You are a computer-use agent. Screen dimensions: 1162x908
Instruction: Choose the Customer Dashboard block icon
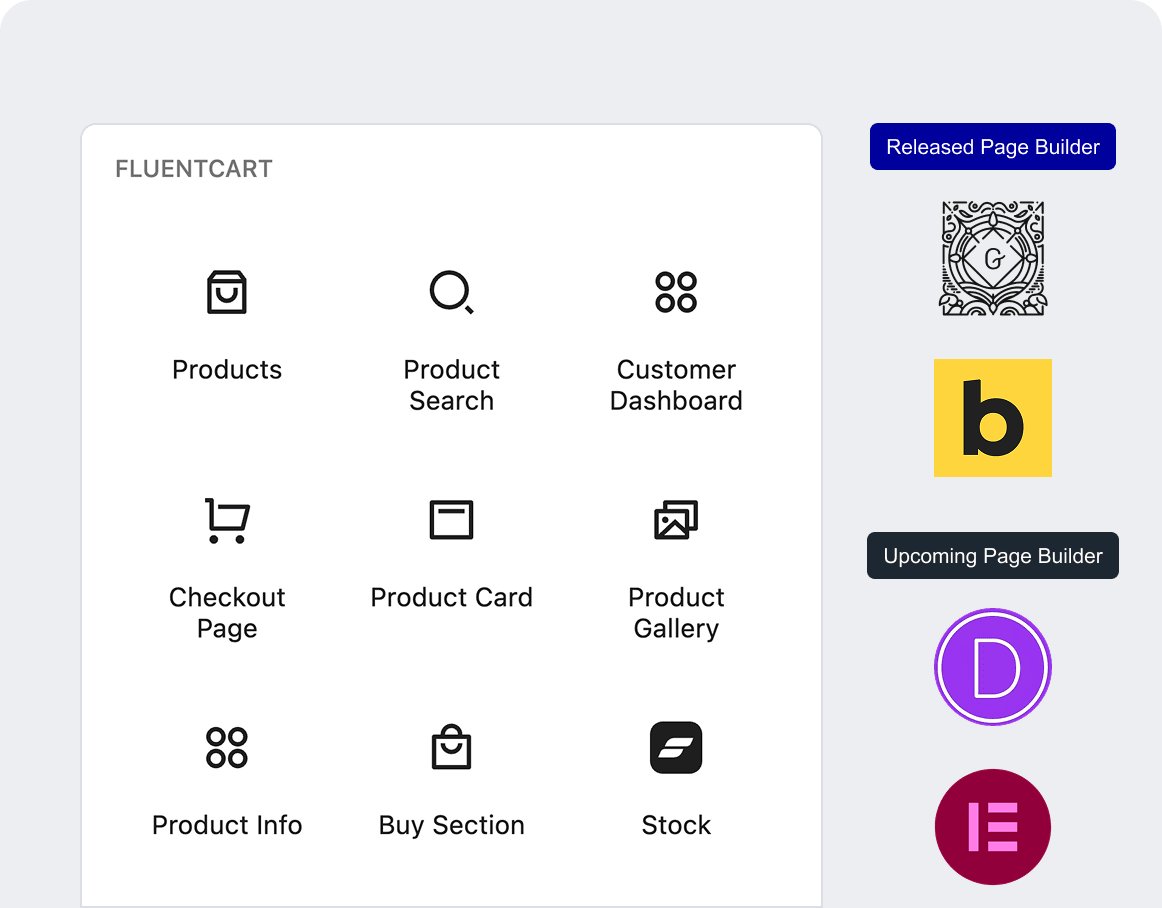(676, 292)
